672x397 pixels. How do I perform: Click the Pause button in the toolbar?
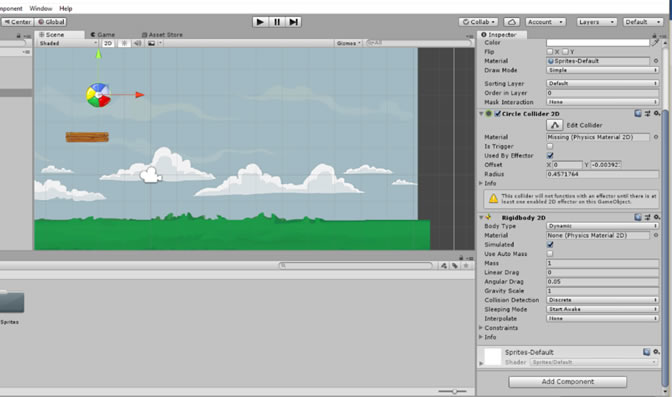277,22
